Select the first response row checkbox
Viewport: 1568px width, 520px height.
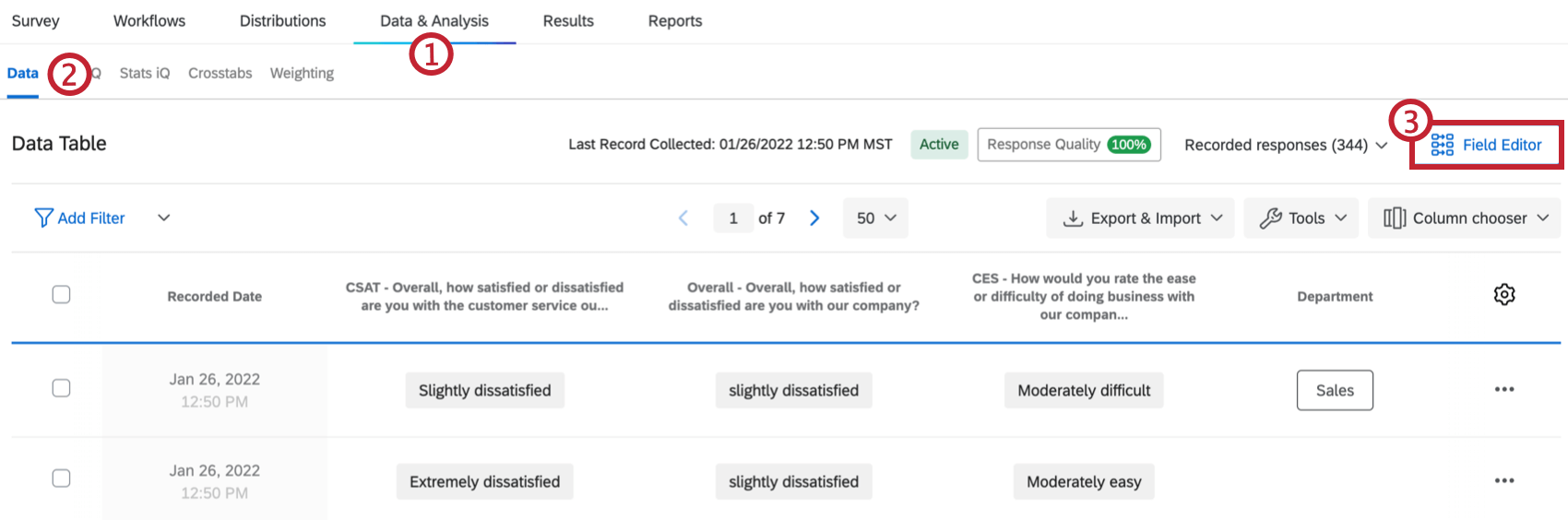point(61,388)
